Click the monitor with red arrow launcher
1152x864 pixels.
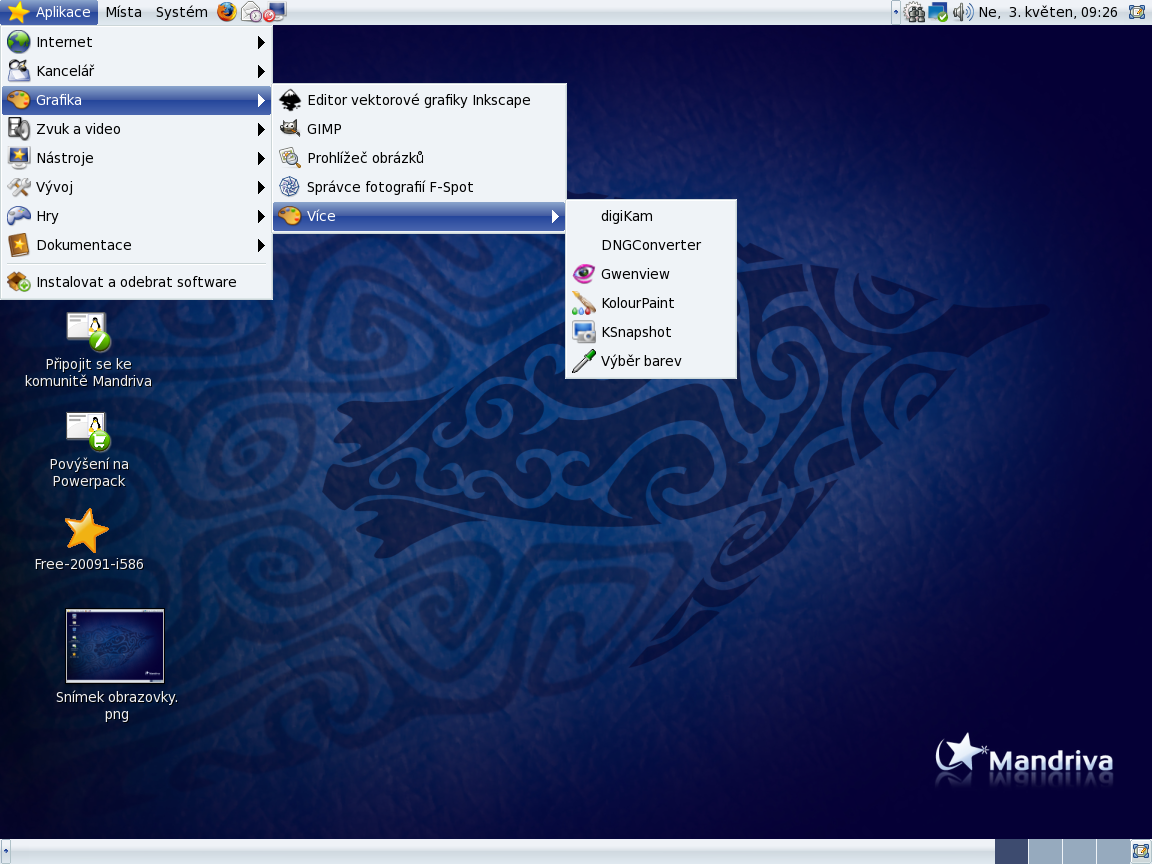275,12
